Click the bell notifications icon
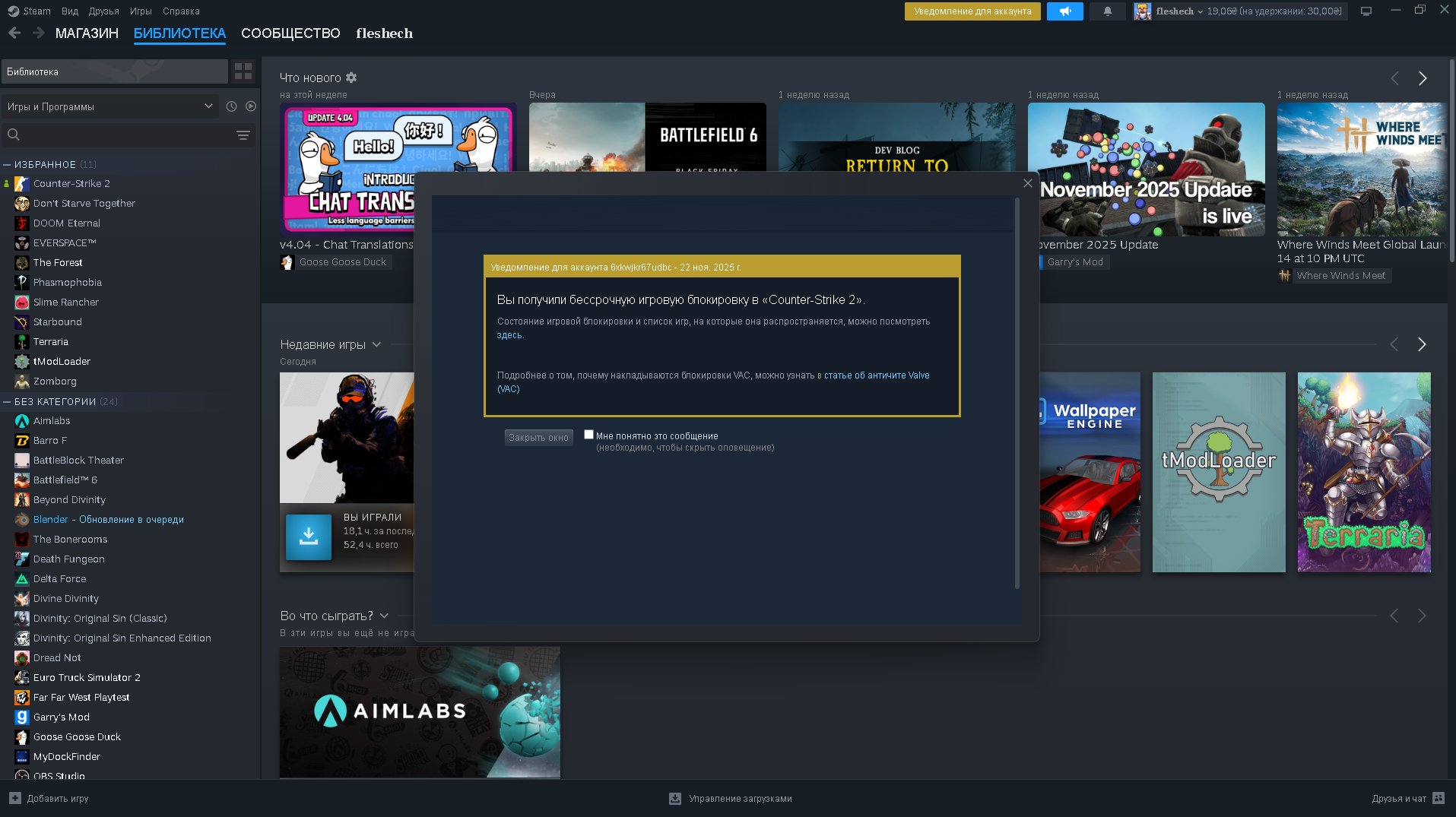The image size is (1456, 817). click(1107, 11)
